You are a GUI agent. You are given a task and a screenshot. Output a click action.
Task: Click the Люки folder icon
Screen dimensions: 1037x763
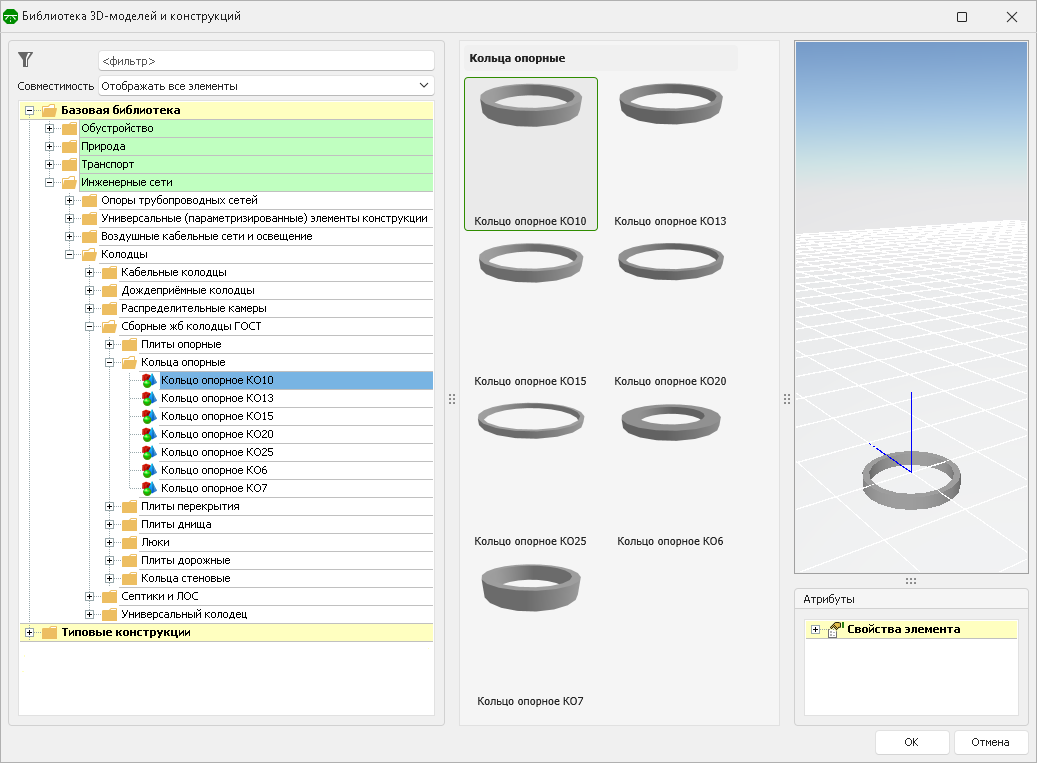(129, 542)
